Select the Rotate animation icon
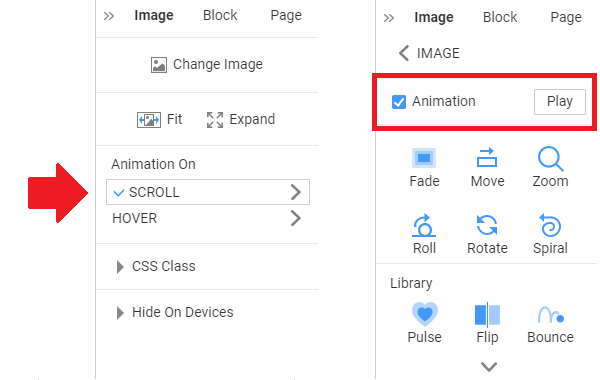 (487, 225)
